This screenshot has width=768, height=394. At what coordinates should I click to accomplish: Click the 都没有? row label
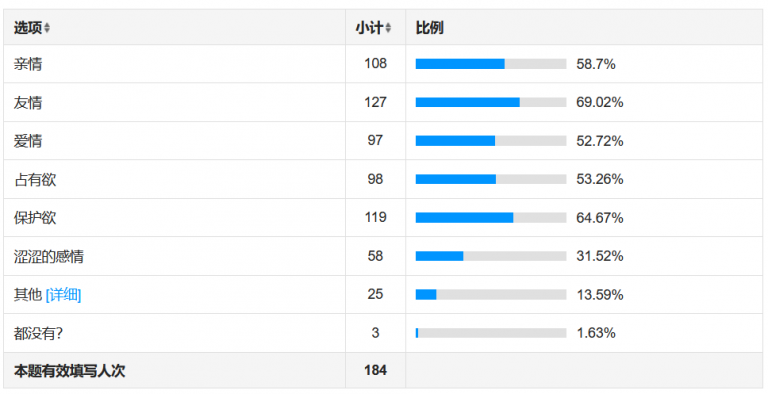pyautogui.click(x=38, y=333)
